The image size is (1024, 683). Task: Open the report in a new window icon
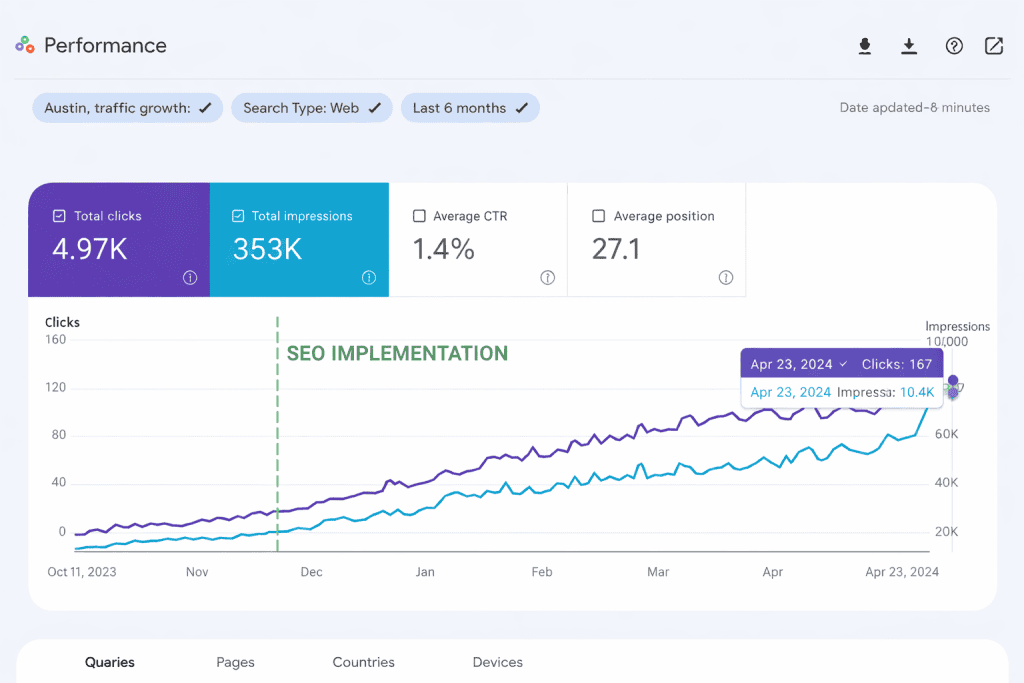993,45
